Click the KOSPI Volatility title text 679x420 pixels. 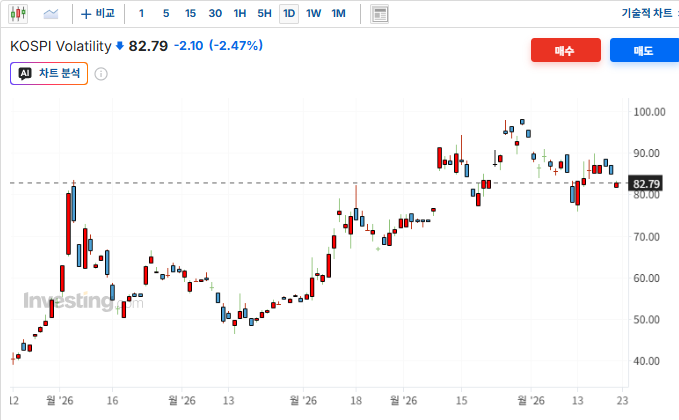(x=61, y=46)
